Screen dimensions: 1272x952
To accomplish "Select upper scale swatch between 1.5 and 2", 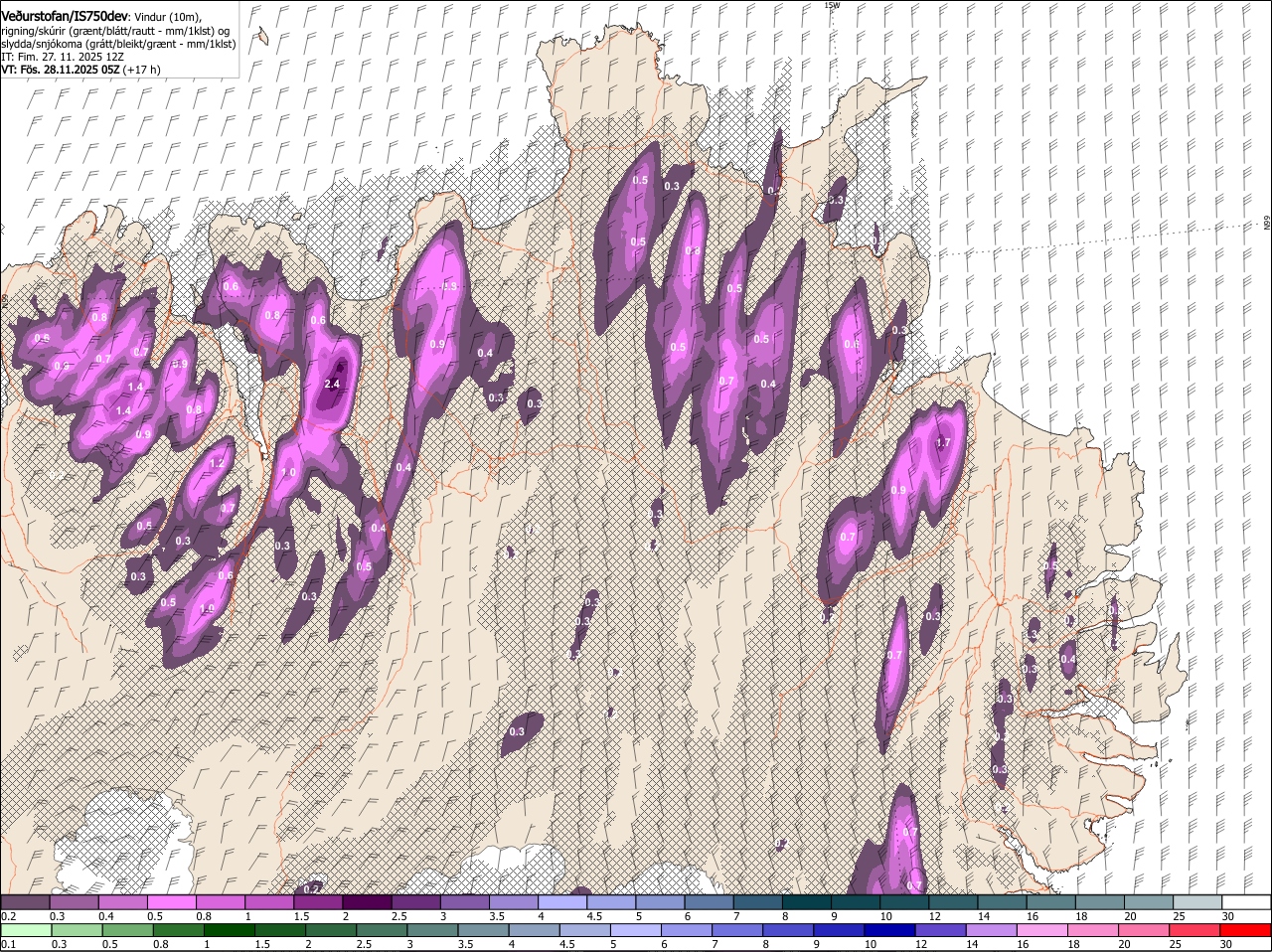I will (318, 902).
